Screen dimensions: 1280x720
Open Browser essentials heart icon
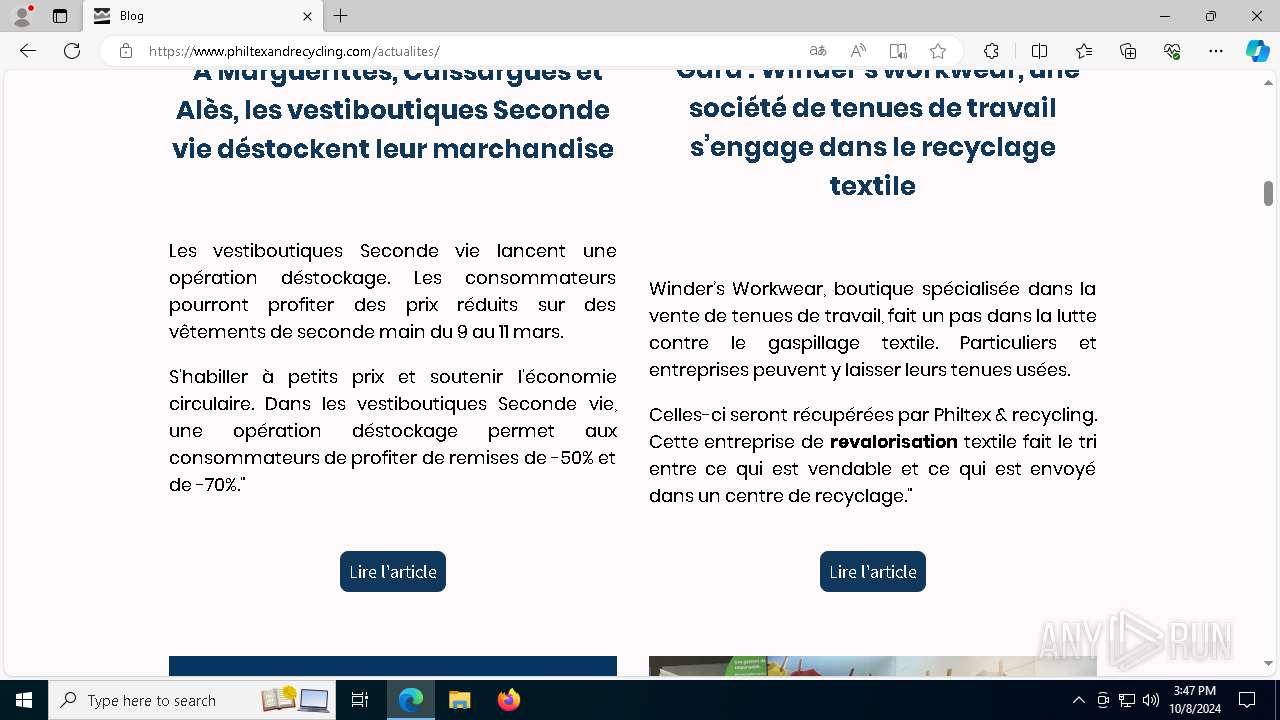[1172, 51]
